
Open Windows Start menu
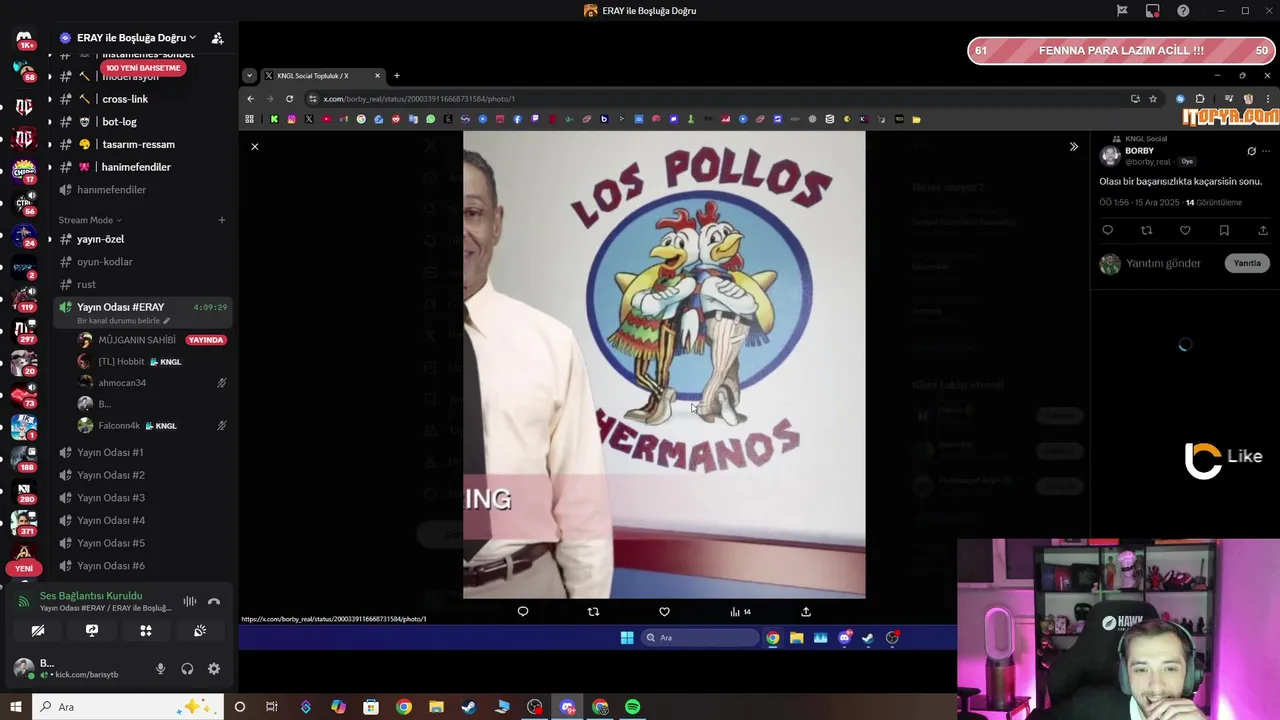click(15, 707)
